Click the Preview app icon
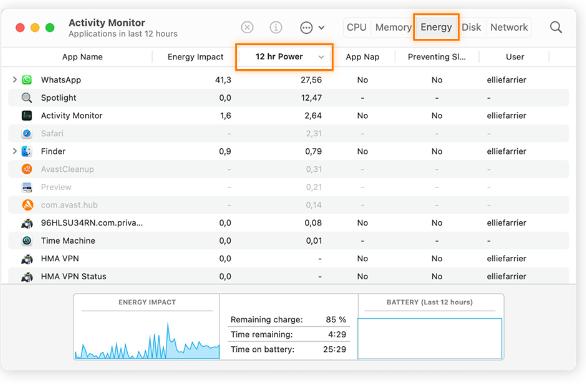The image size is (586, 386). [27, 187]
